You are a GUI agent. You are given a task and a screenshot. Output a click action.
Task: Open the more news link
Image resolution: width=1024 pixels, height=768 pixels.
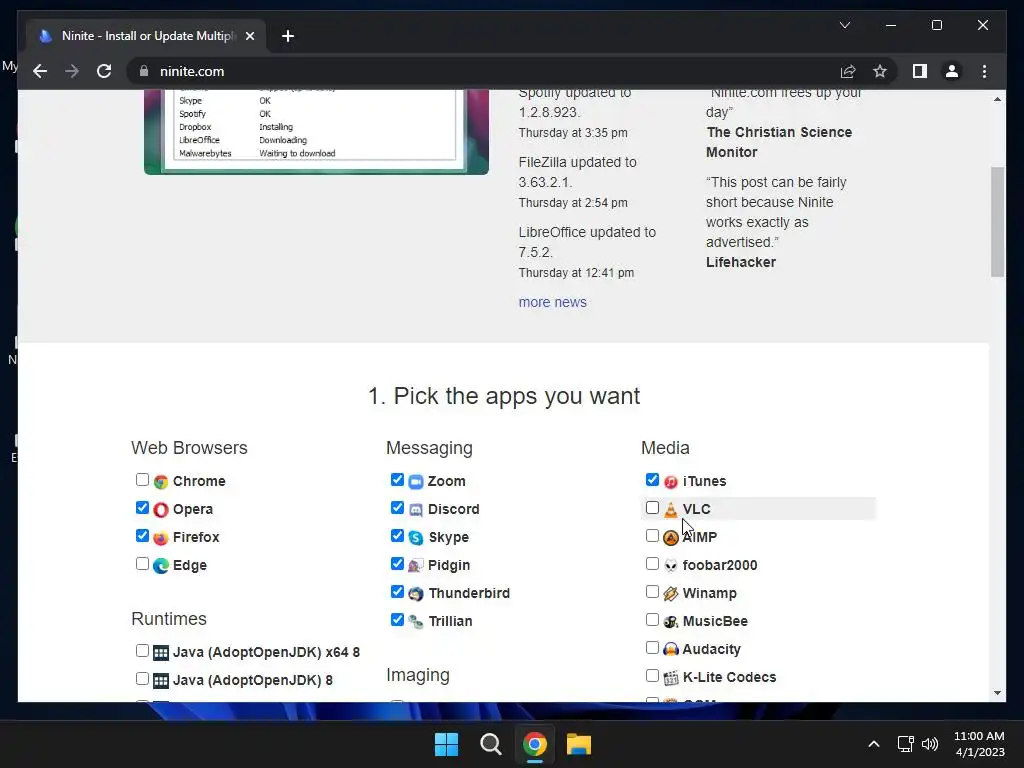point(552,302)
